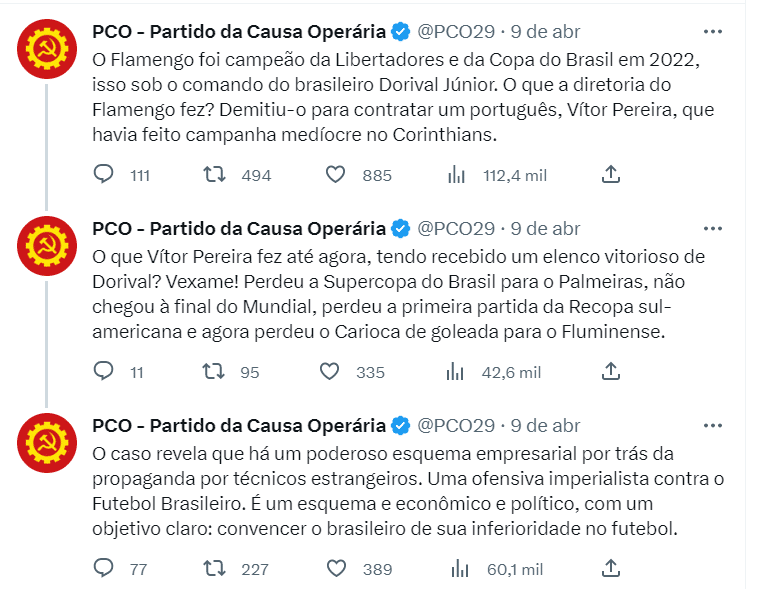Like the tweet with 885 likes
Viewport: 760px width, 589px height.
click(335, 175)
